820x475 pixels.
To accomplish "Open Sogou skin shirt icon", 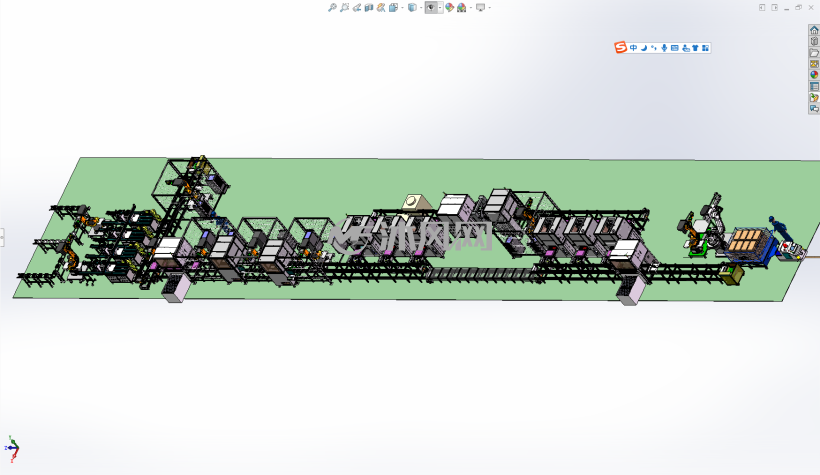I will click(x=696, y=48).
